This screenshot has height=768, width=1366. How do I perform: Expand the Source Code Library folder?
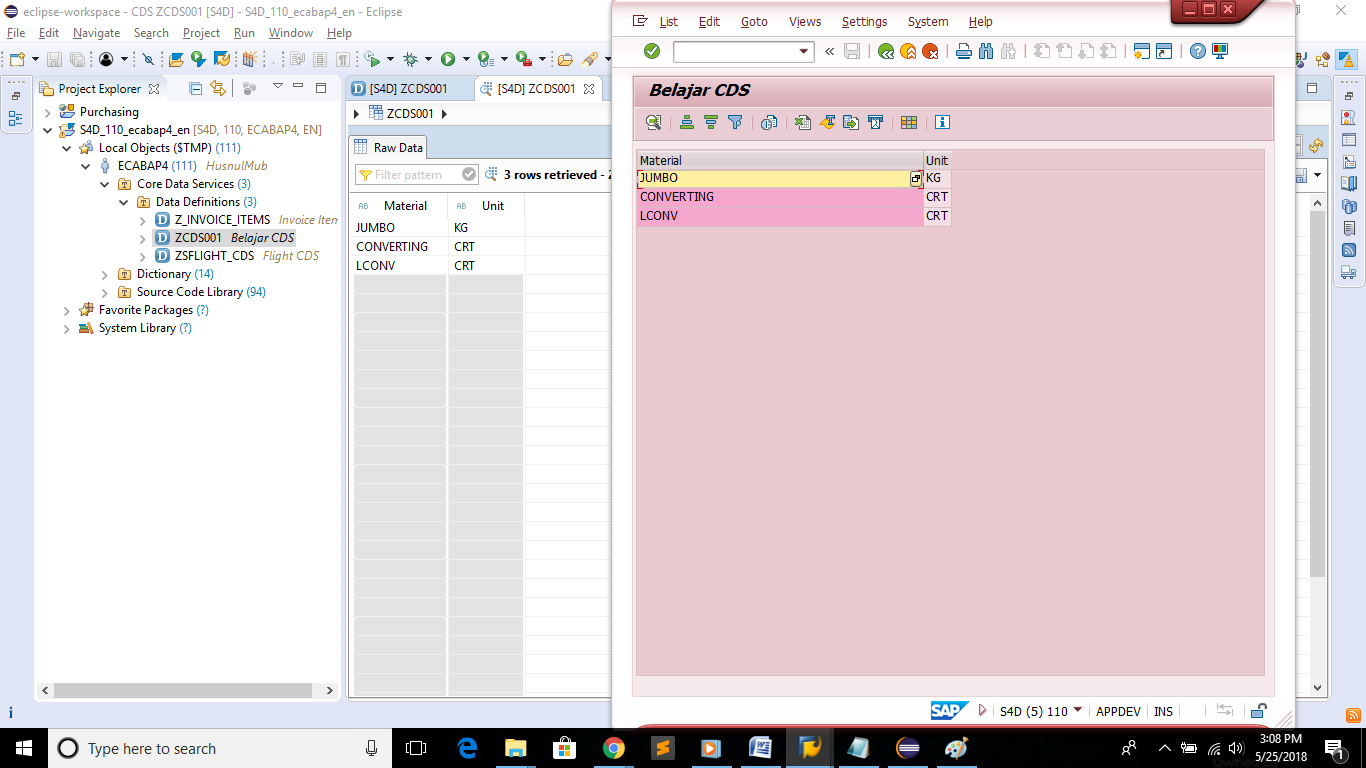[105, 292]
